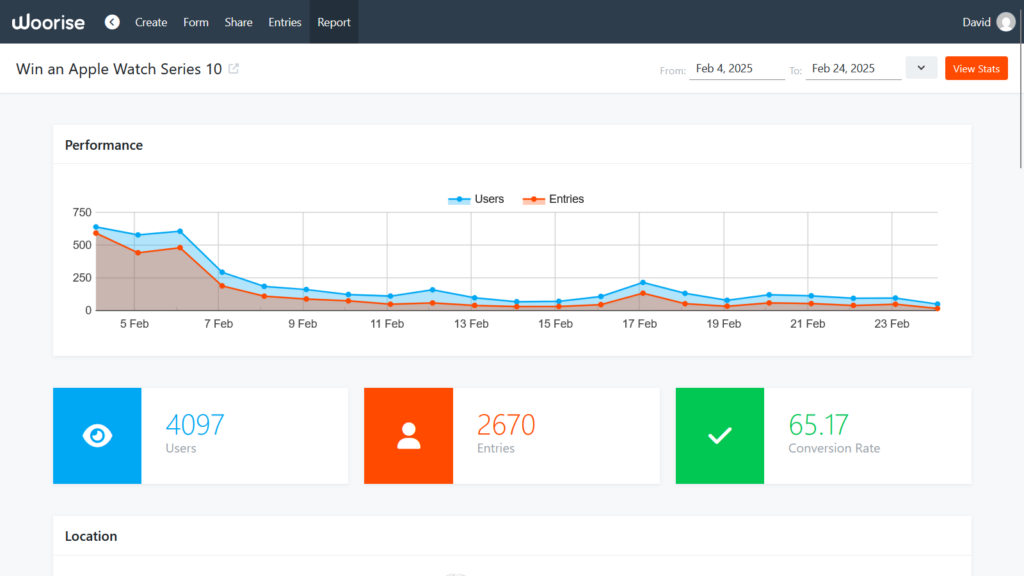Click the David username link
This screenshot has height=576, width=1024.
tap(976, 22)
